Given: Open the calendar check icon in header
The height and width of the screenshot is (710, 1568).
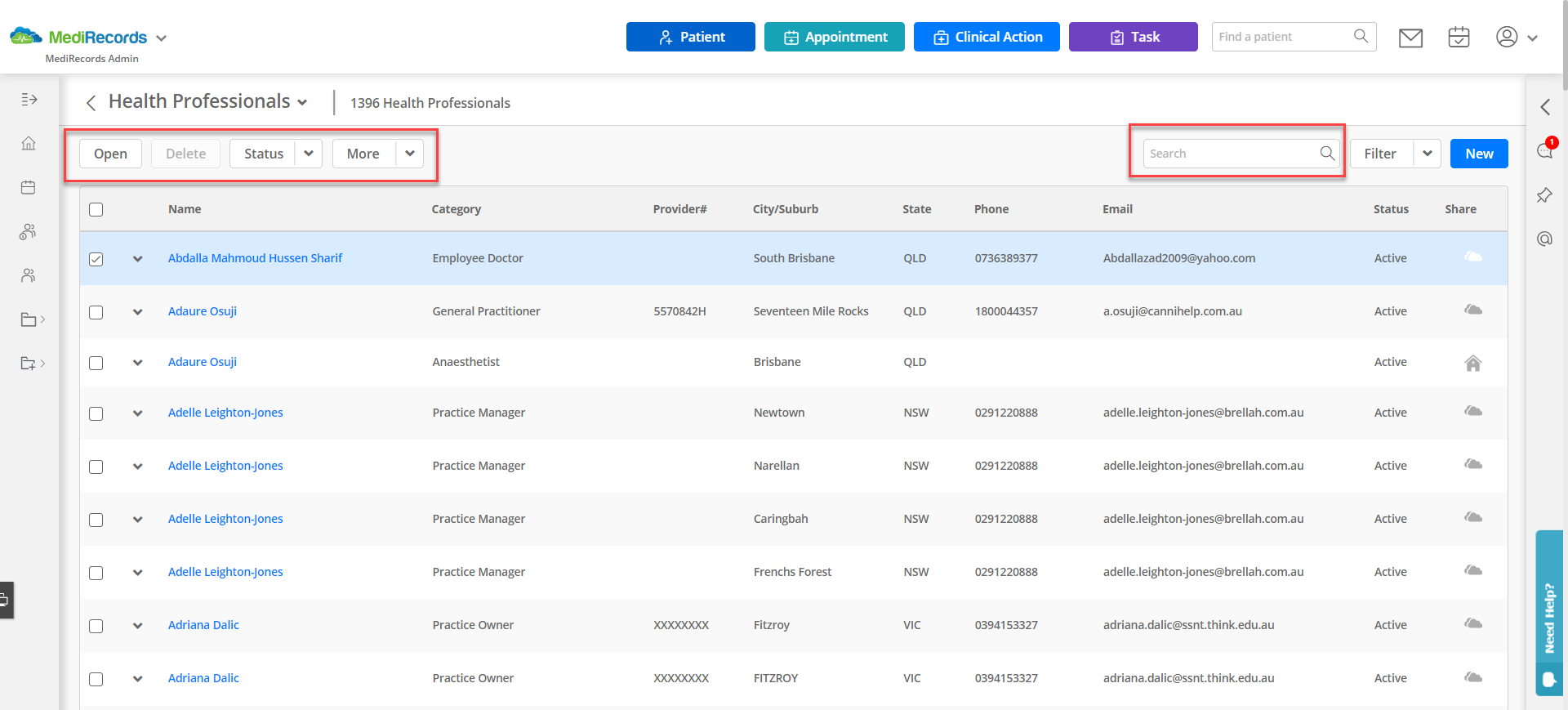Looking at the screenshot, I should pos(1459,38).
